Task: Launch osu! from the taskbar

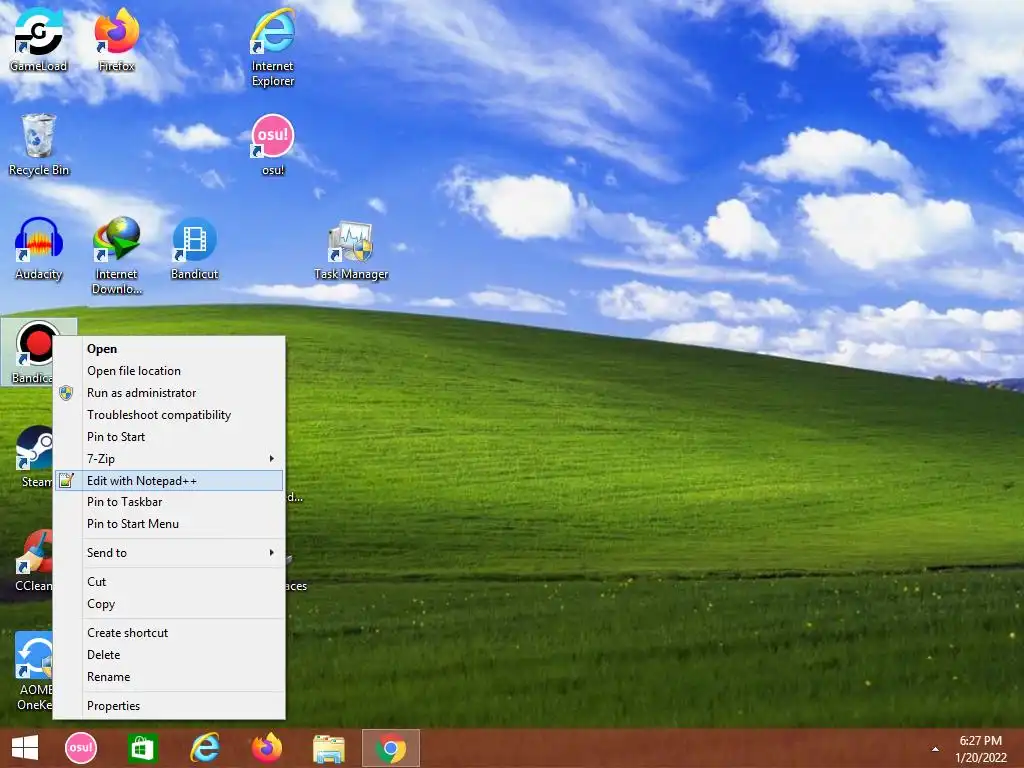Action: coord(81,748)
